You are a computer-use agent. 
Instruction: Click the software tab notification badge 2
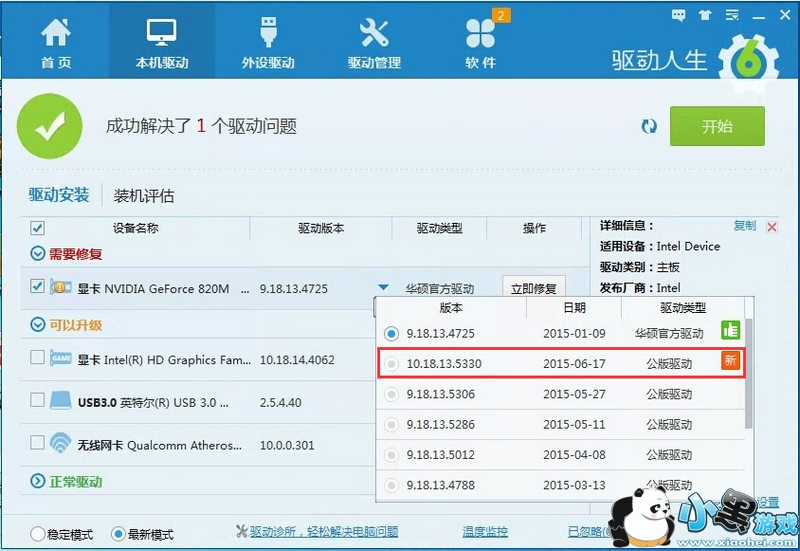[x=501, y=16]
